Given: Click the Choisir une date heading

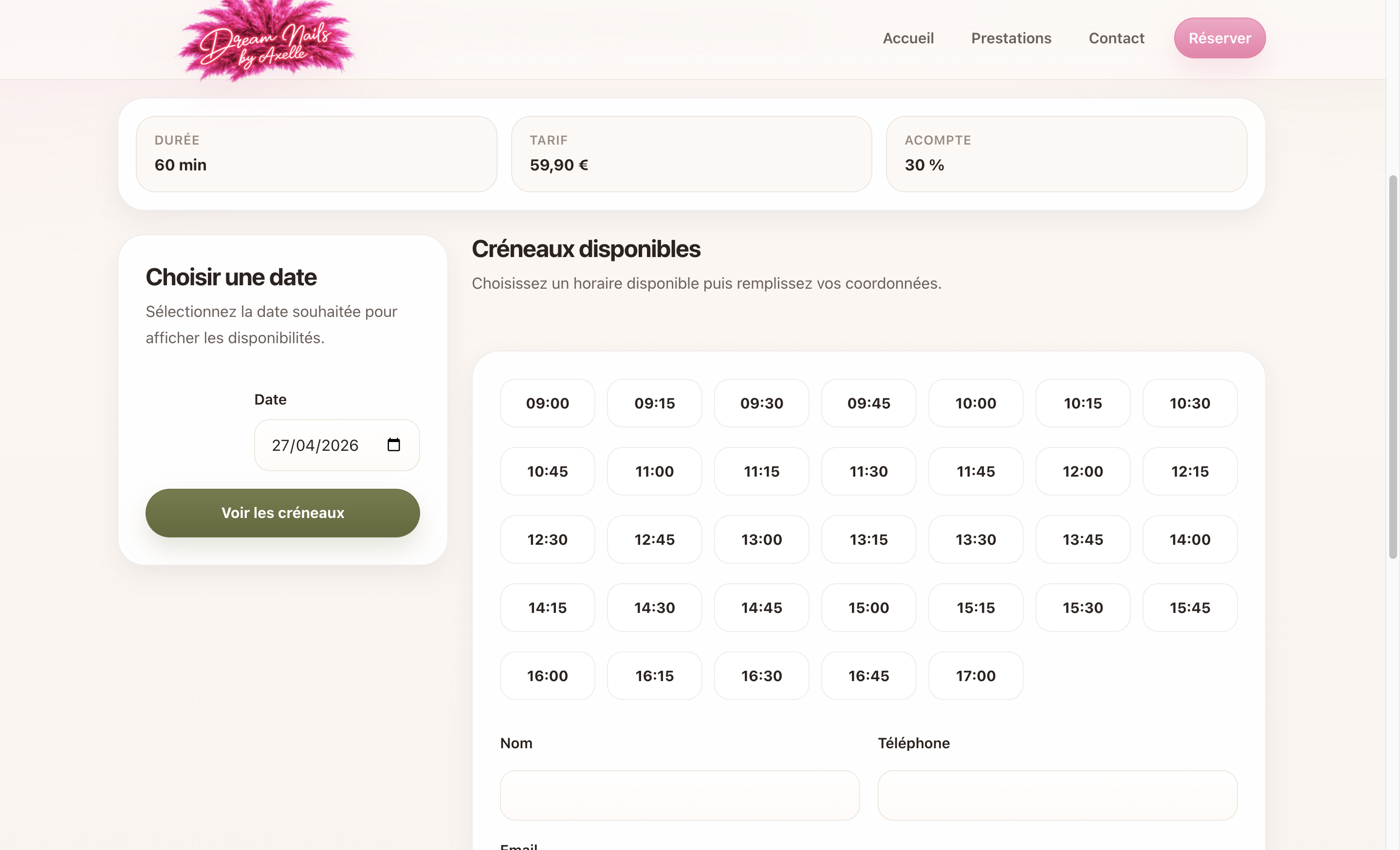Looking at the screenshot, I should [231, 277].
